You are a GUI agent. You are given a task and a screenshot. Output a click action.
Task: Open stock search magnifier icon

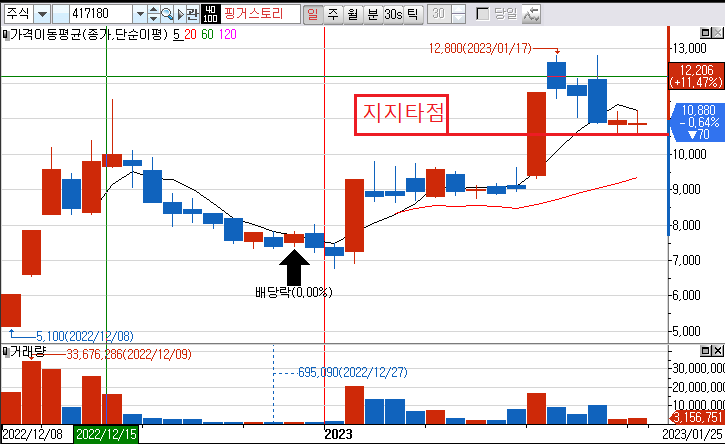[x=167, y=14]
